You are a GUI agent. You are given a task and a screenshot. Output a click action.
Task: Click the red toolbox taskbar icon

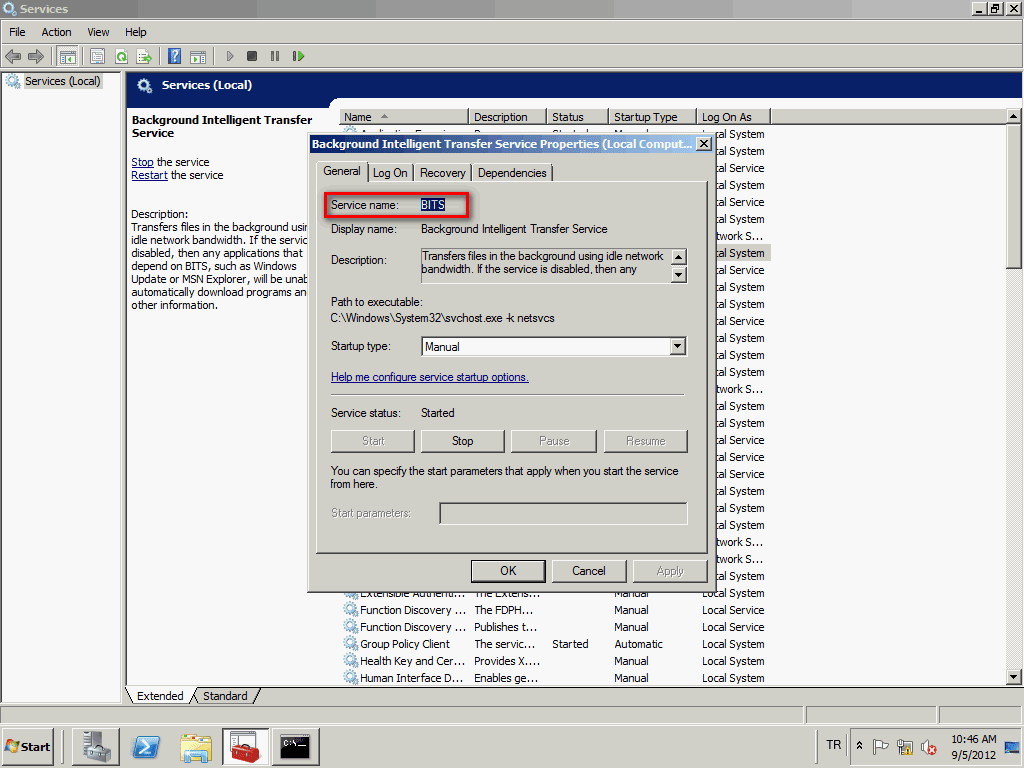(x=246, y=746)
